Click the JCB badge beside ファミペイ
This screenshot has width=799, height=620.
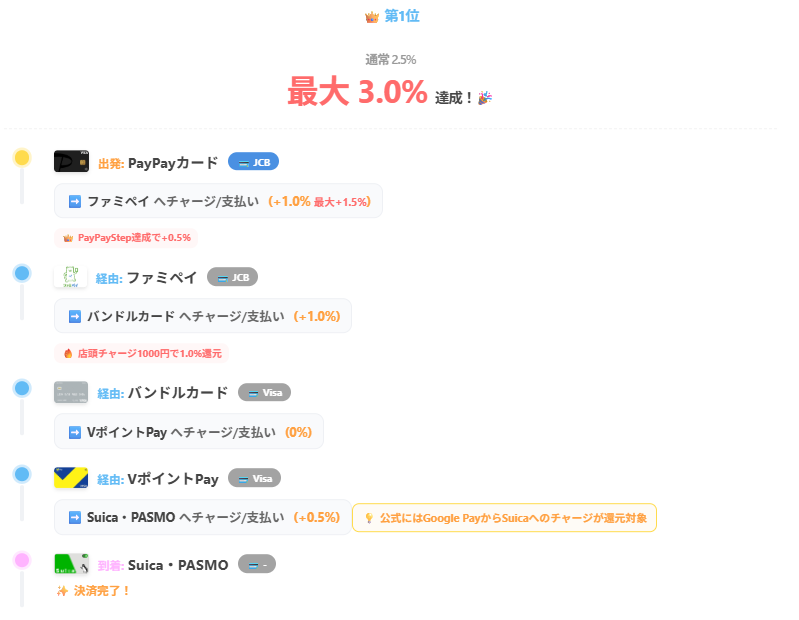232,277
